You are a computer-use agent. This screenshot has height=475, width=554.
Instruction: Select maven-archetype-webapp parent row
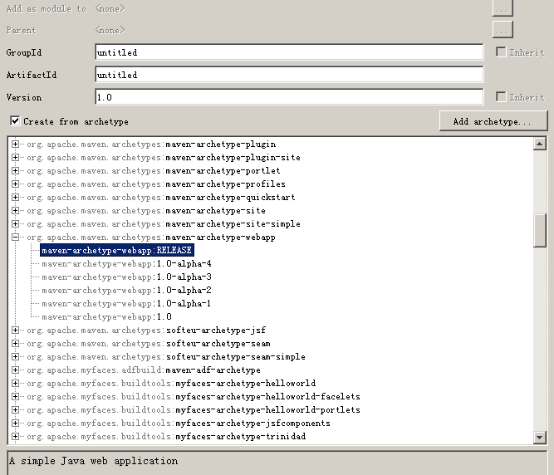pyautogui.click(x=151, y=237)
